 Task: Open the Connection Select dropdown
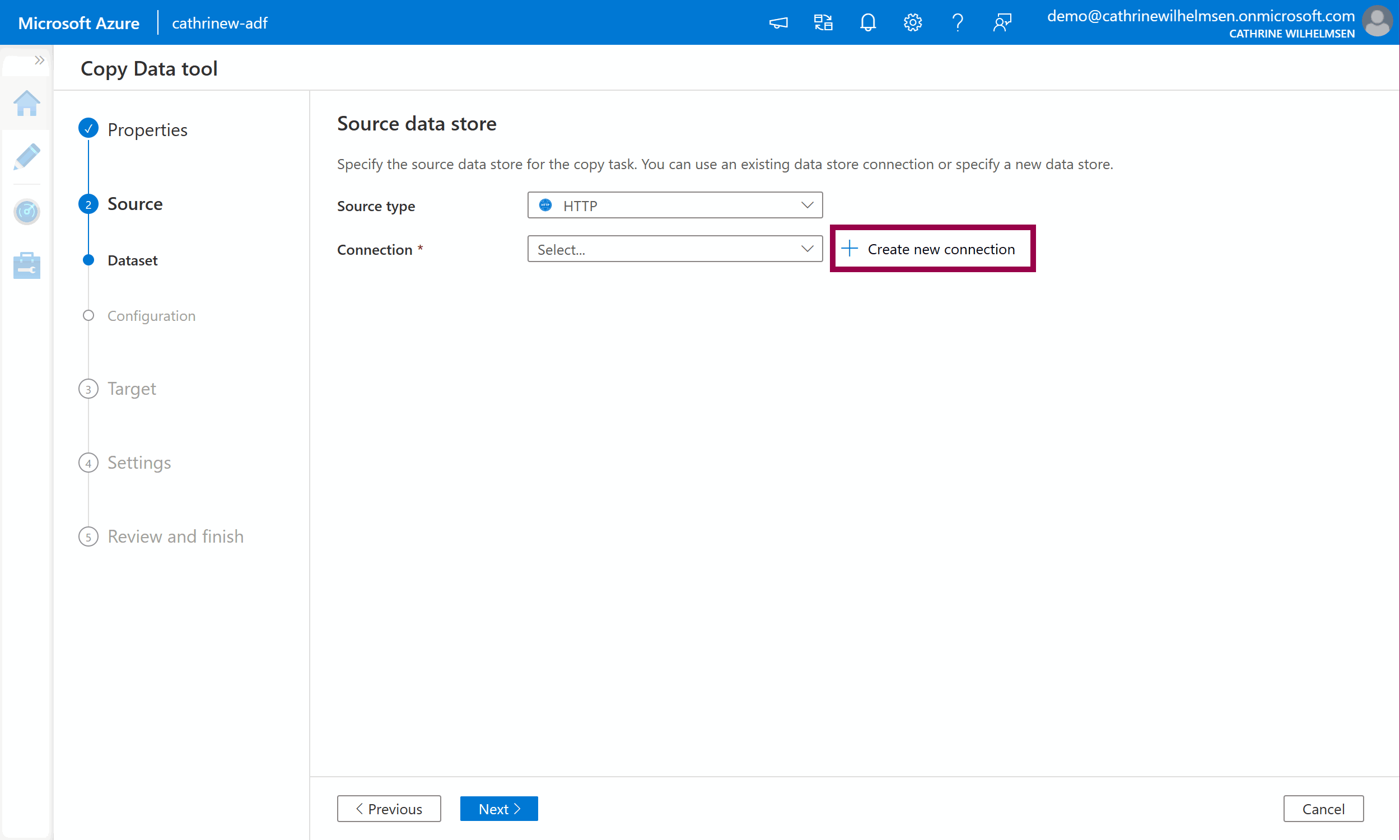pos(675,249)
